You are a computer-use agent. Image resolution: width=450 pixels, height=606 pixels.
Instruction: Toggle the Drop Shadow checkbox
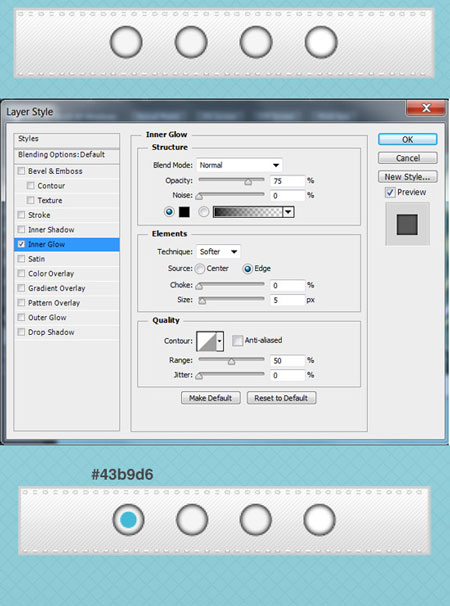click(21, 332)
